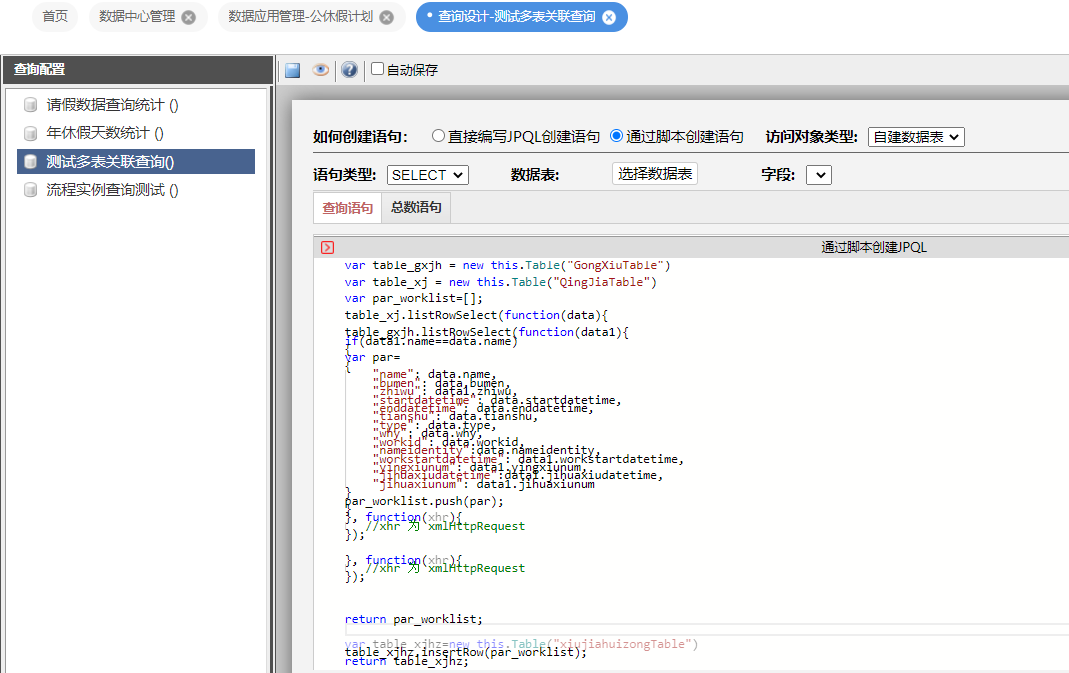This screenshot has height=673, width=1069.
Task: Close the 查询设计-测试多表关联查询 tab
Action: [609, 17]
